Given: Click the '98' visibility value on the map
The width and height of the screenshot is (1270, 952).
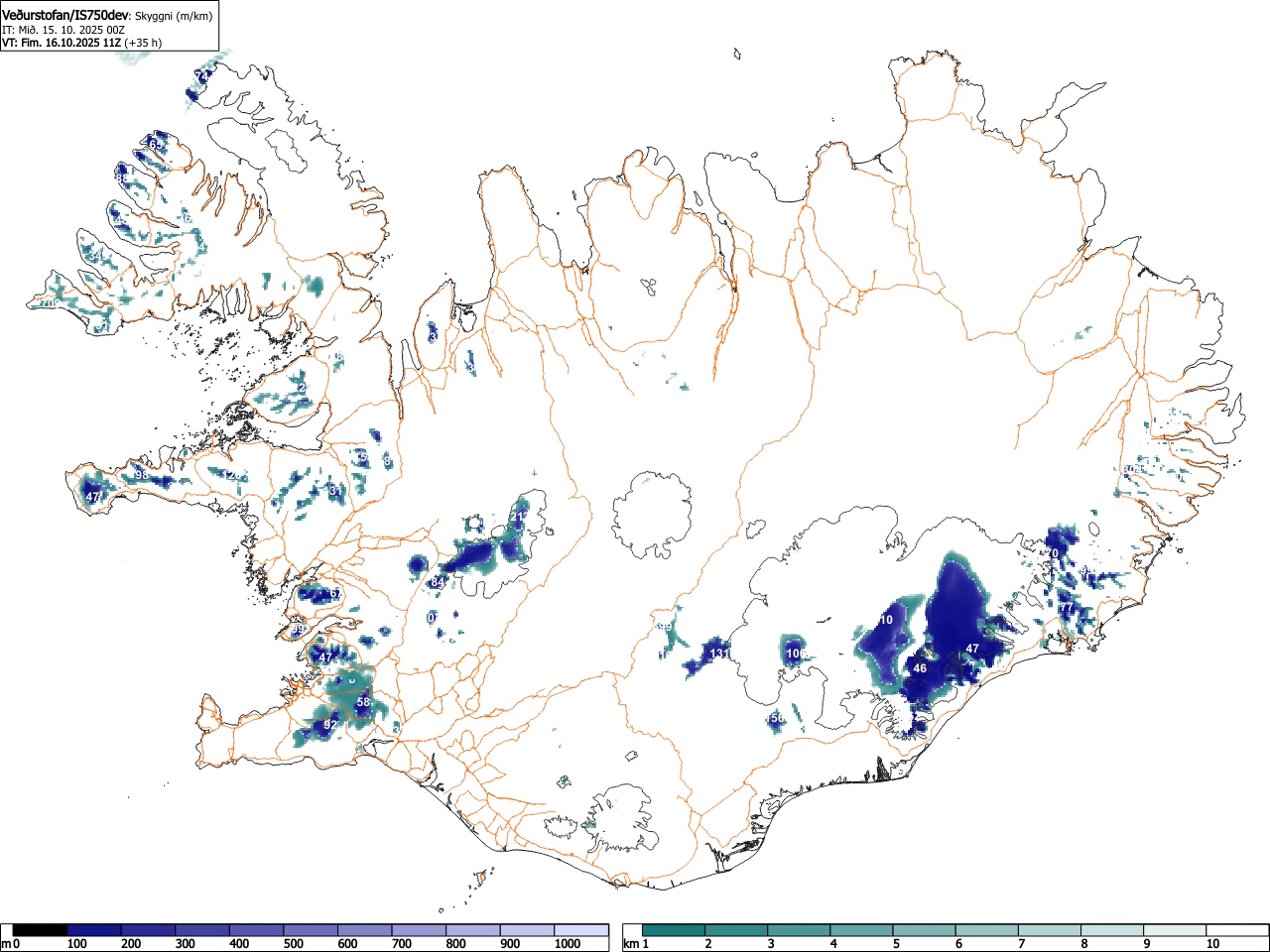Looking at the screenshot, I should coord(142,475).
